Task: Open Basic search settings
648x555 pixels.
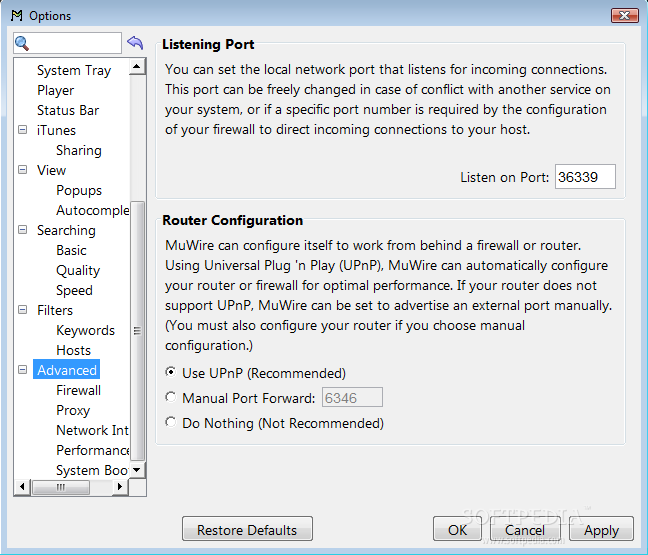Action: pos(71,250)
